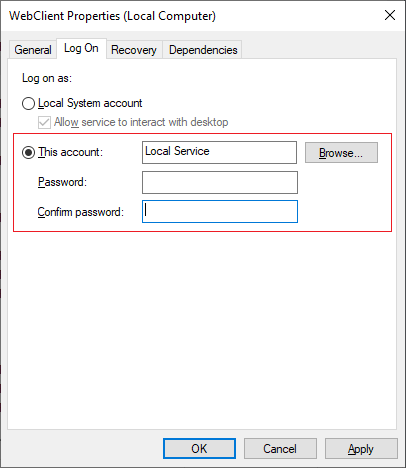
Task: Open the Recovery tab
Action: pyautogui.click(x=134, y=50)
